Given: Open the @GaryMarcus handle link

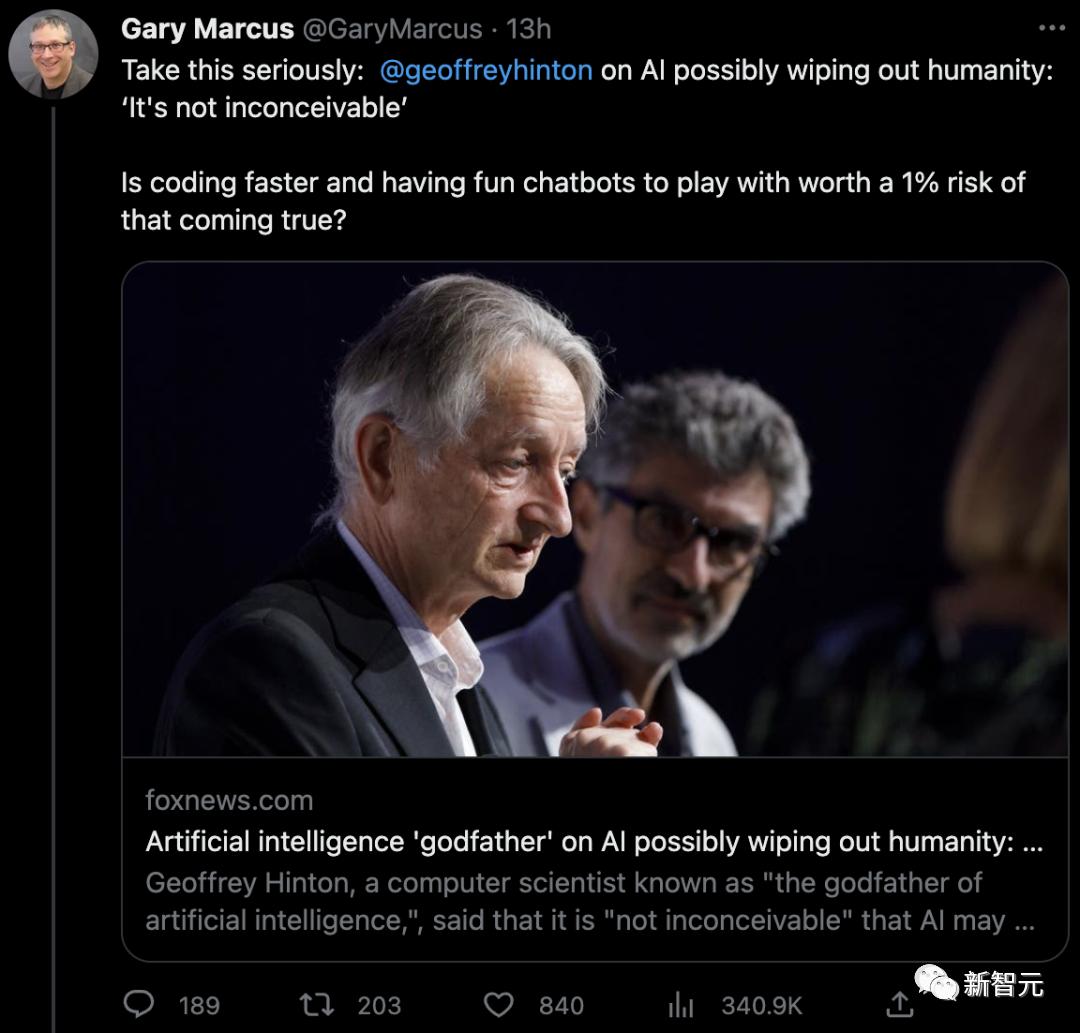Looking at the screenshot, I should pyautogui.click(x=392, y=29).
